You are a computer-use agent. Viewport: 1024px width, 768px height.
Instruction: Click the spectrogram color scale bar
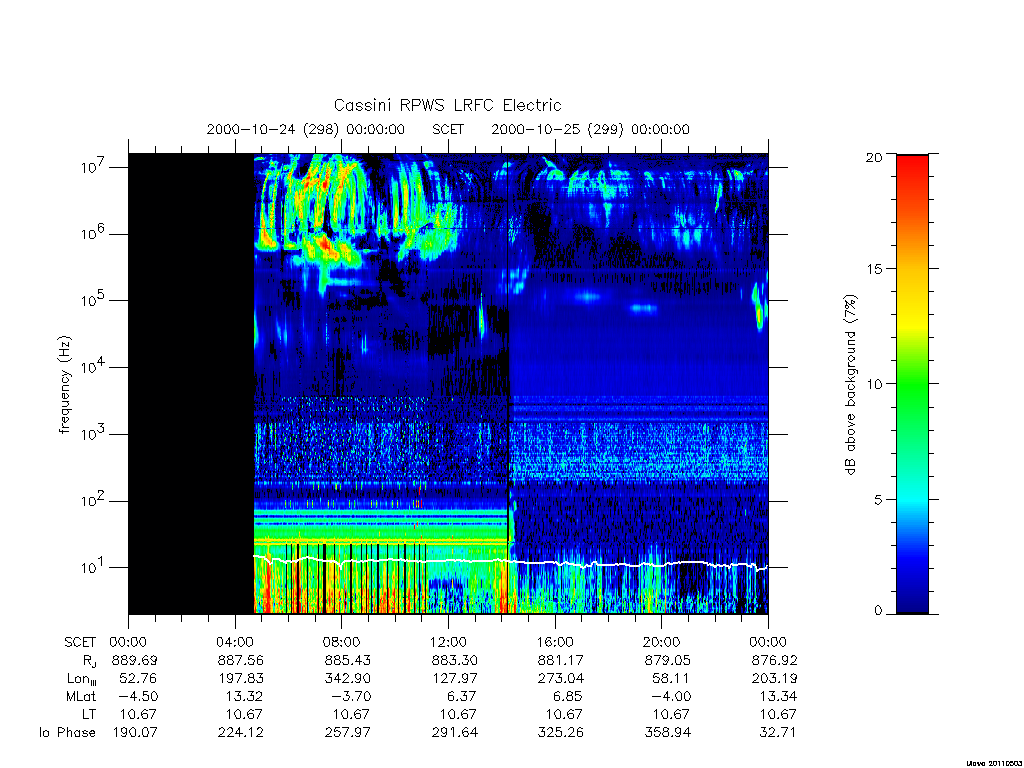pos(912,384)
